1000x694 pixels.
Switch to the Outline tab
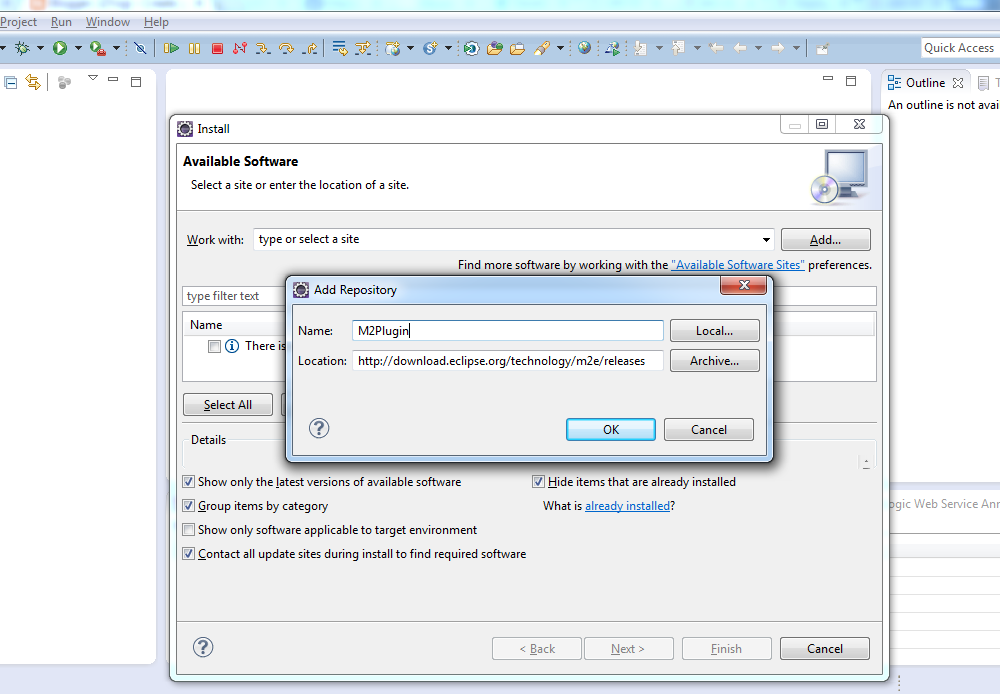925,82
